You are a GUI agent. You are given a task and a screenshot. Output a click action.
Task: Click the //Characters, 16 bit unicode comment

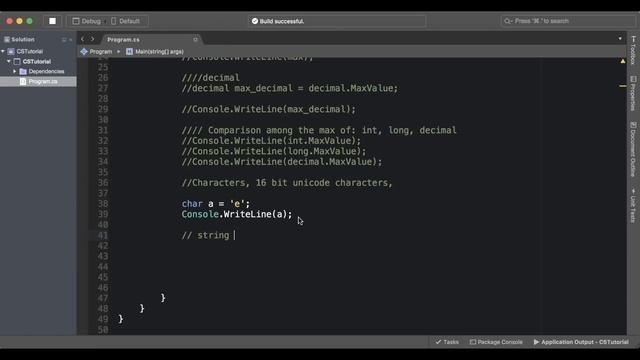pos(287,183)
